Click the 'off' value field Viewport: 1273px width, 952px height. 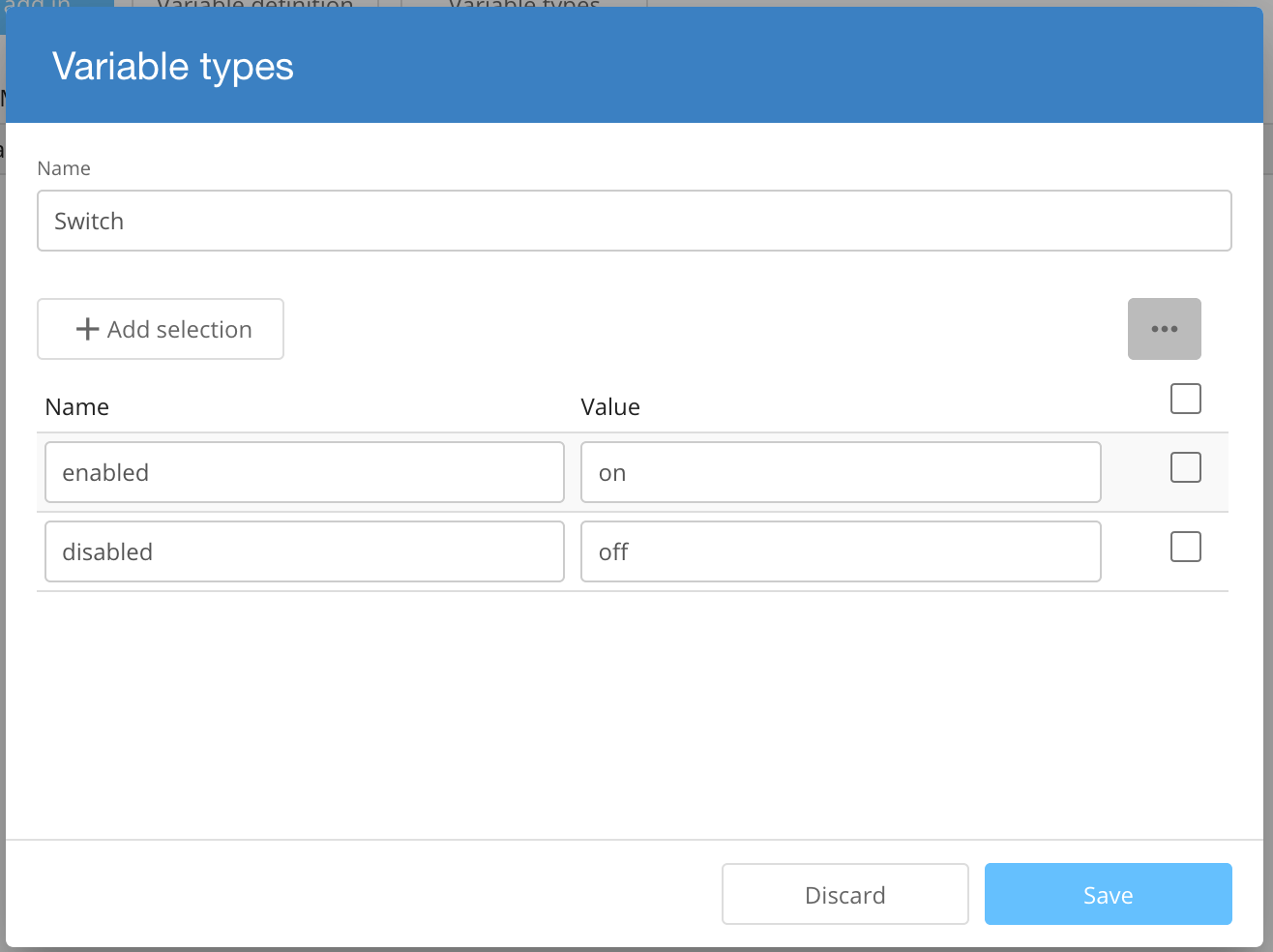[x=840, y=551]
